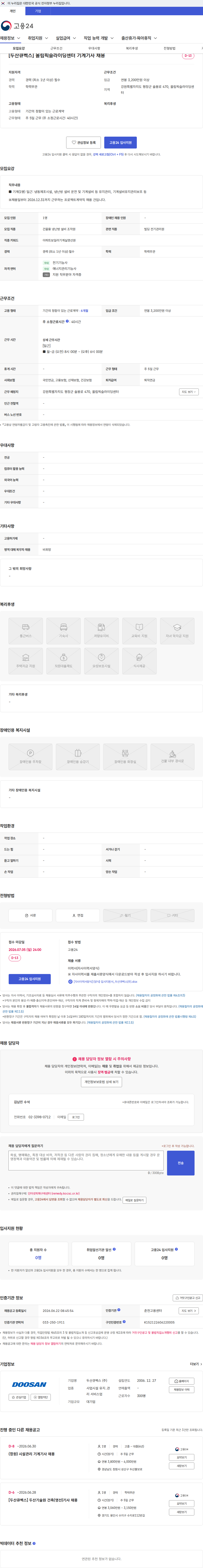The image size is (203, 1568).
Task: Click the 통근버스 welfare icon
Action: tap(26, 631)
